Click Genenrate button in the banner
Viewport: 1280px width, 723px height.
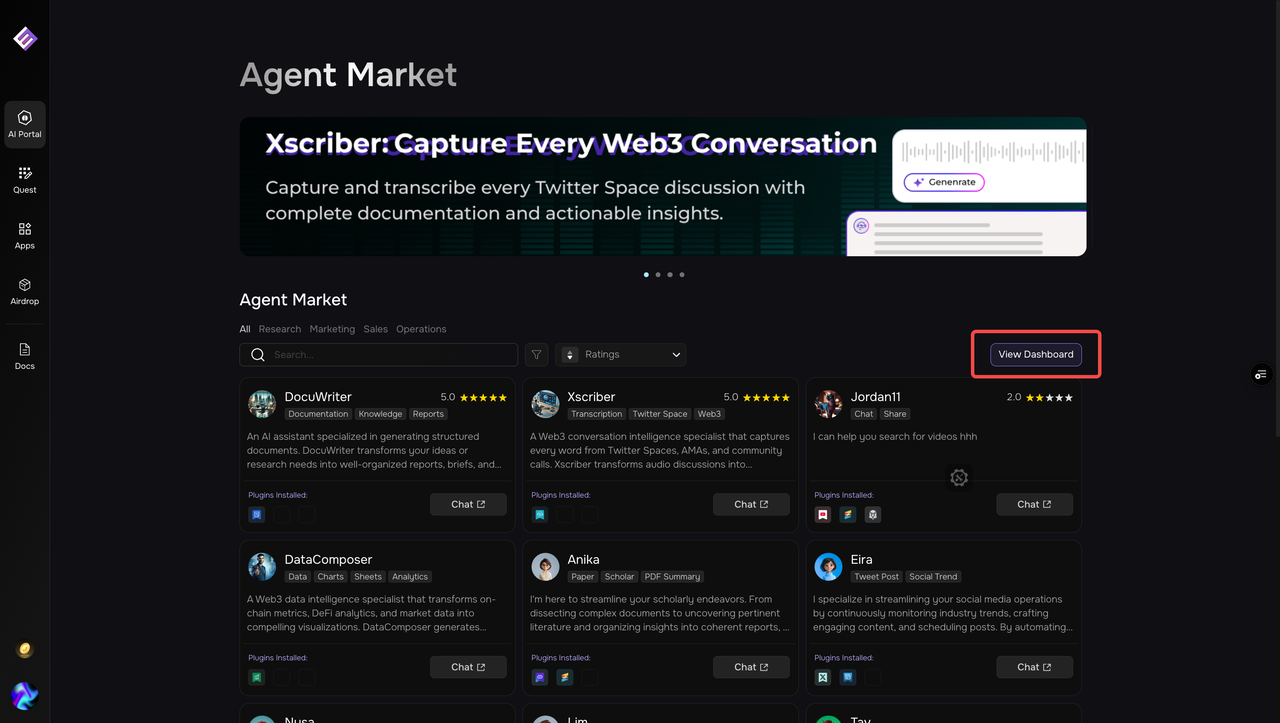[x=944, y=182]
